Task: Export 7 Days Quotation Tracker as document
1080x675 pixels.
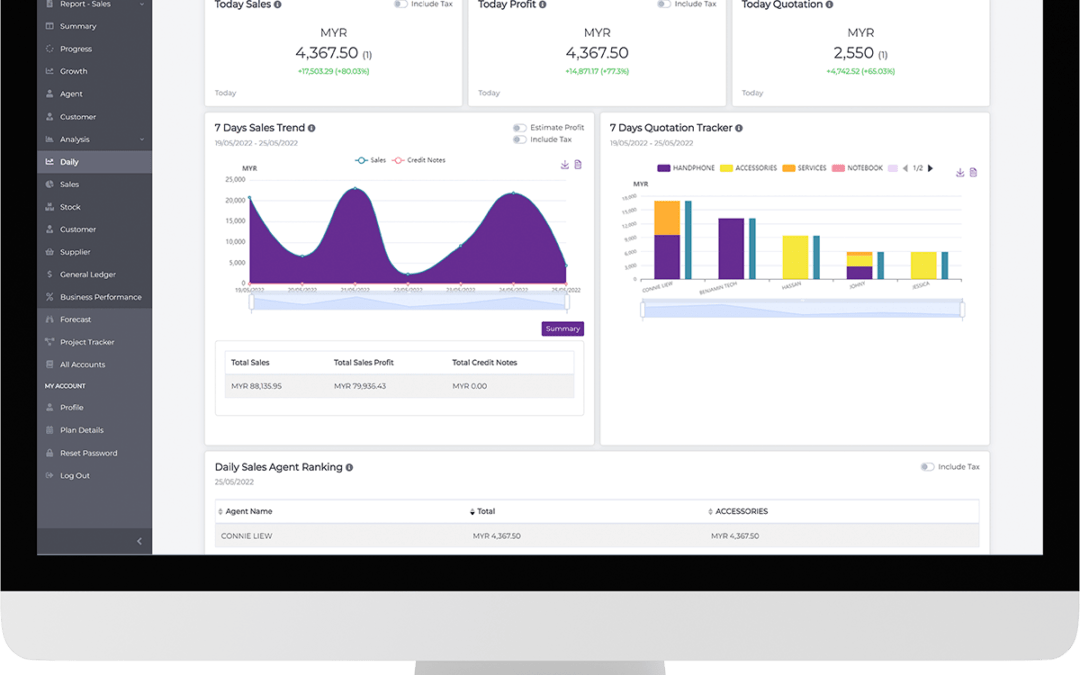Action: (973, 172)
